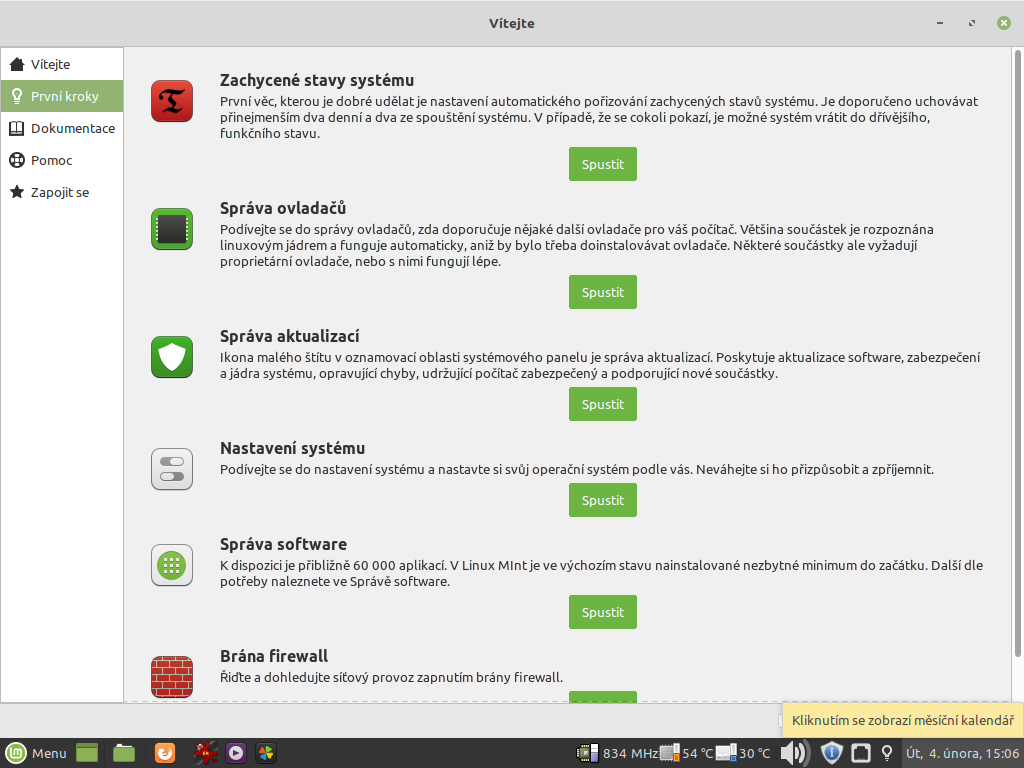Click the green chip Správa ovladačů icon
The image size is (1024, 768).
(172, 229)
